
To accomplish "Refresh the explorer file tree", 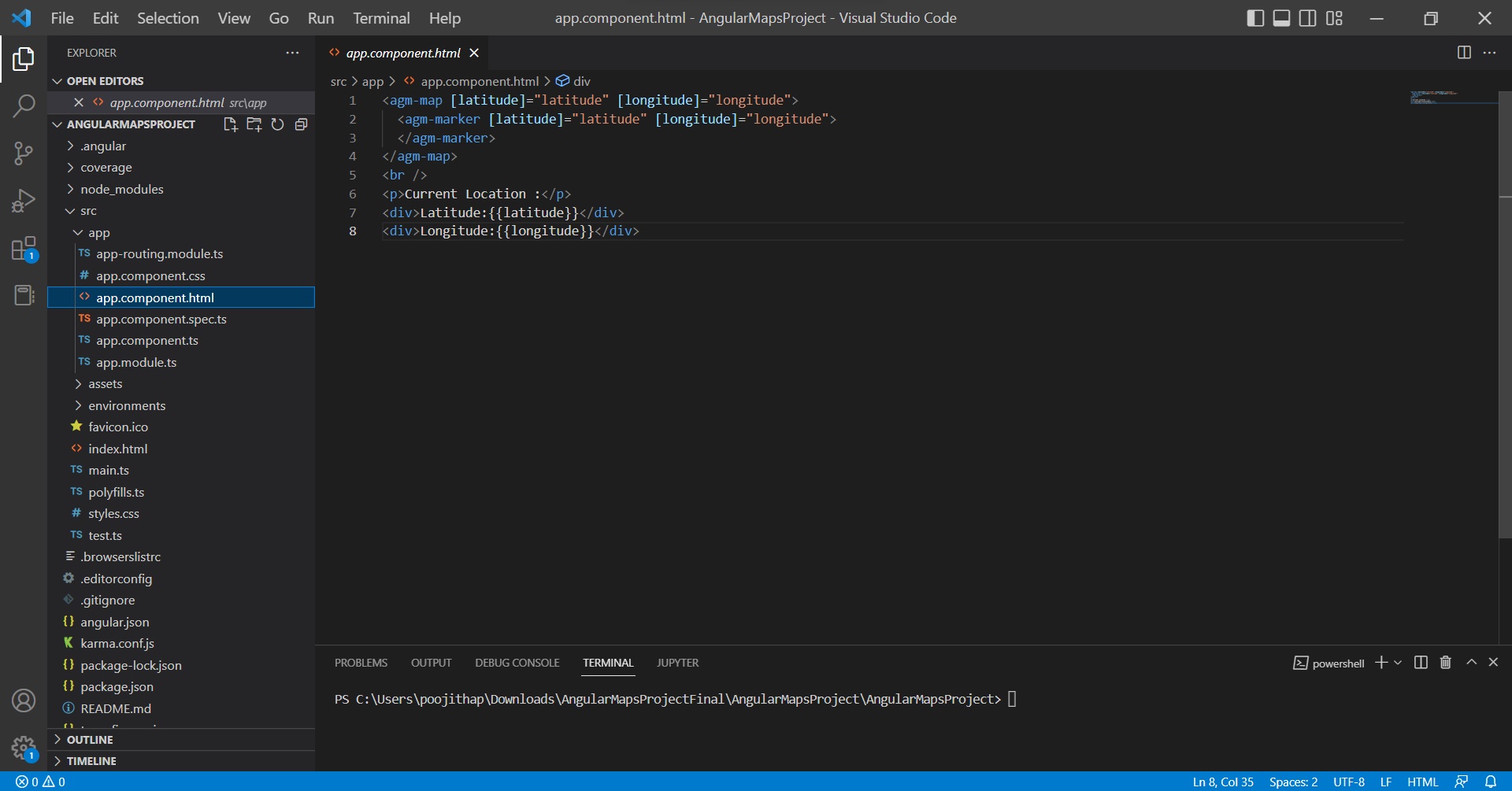I will coord(277,124).
